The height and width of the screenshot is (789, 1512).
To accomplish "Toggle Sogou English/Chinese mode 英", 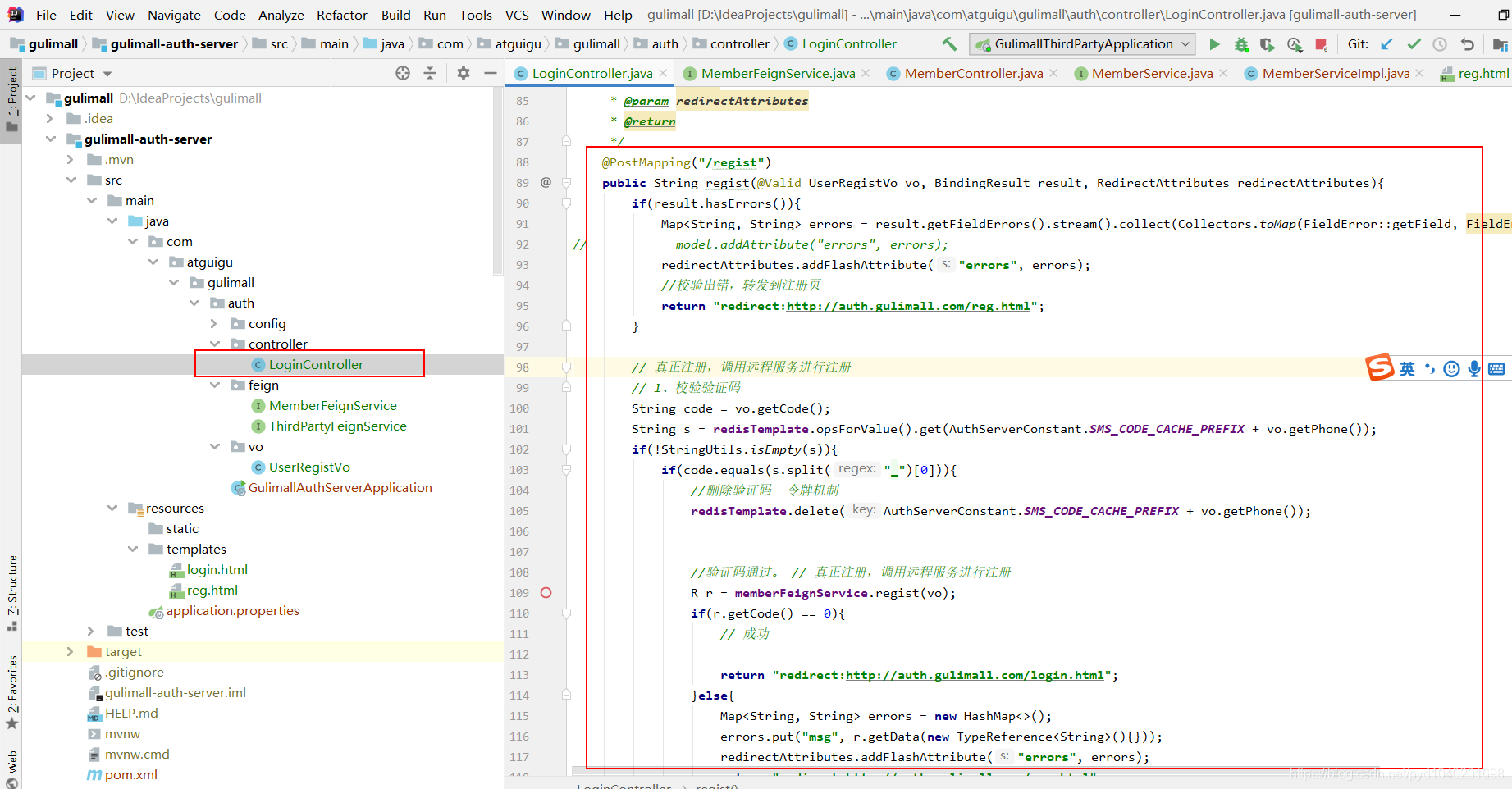I will pos(1407,369).
